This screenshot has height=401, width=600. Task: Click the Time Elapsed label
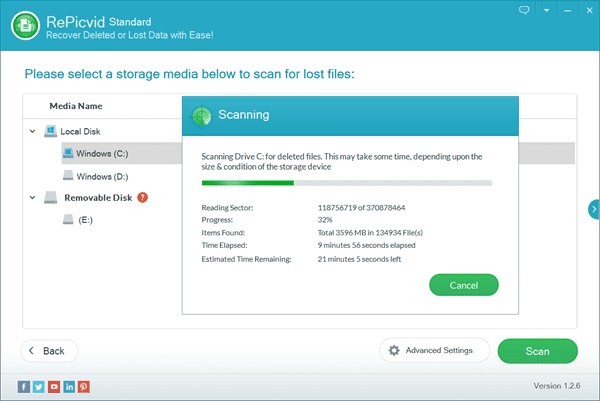[x=224, y=245]
